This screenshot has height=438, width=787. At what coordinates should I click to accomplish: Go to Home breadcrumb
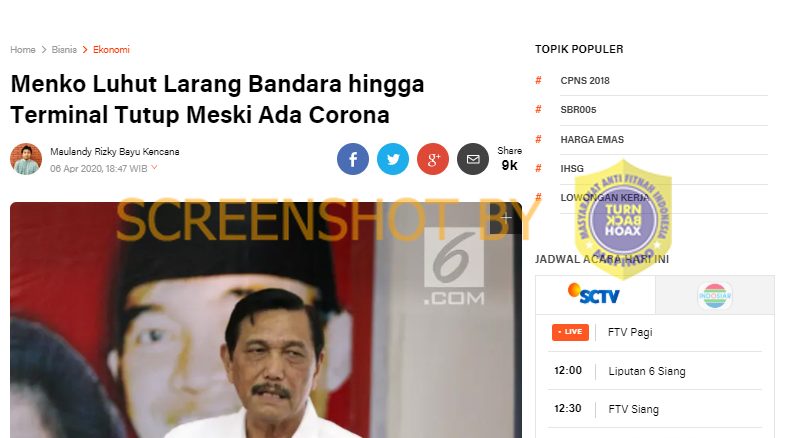[x=23, y=50]
